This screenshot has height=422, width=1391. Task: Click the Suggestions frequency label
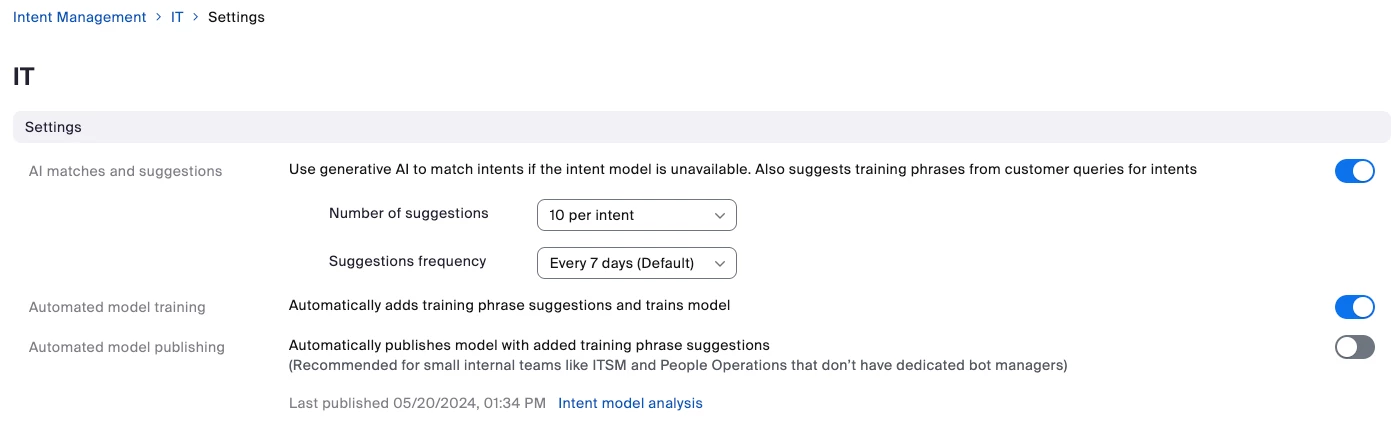[407, 261]
